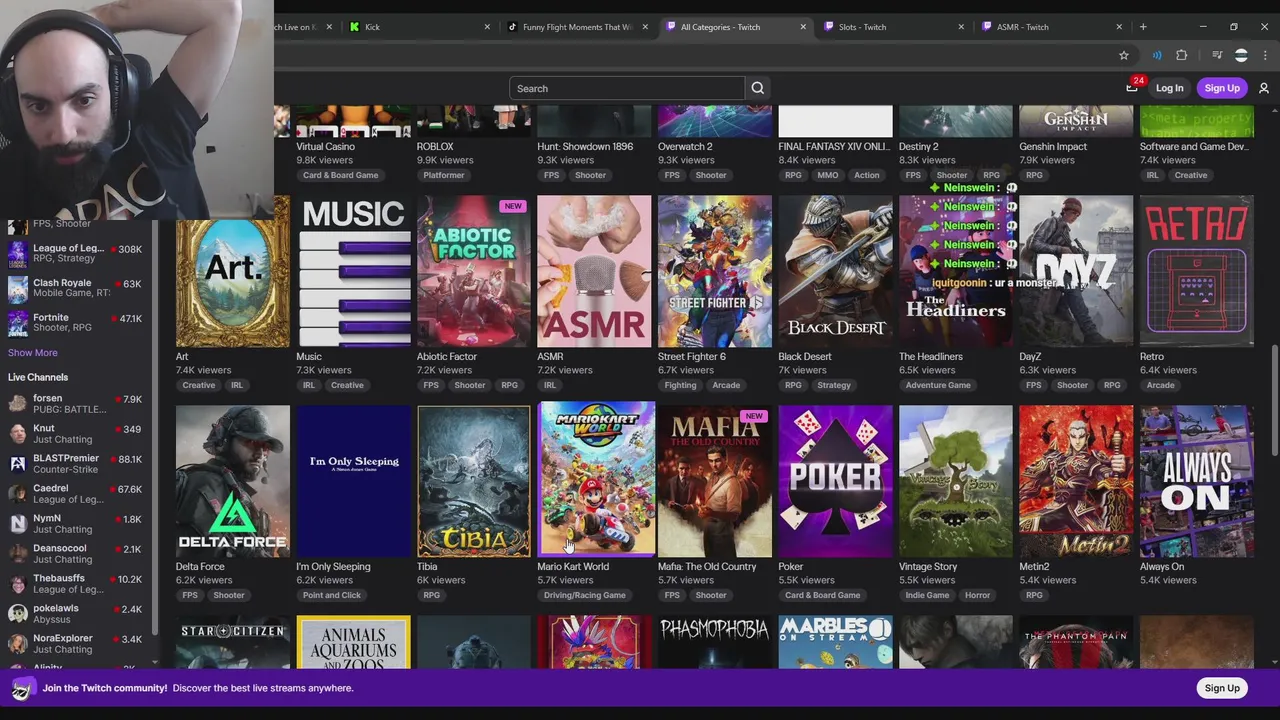Select the All Categories - Twitch tab

pos(736,27)
